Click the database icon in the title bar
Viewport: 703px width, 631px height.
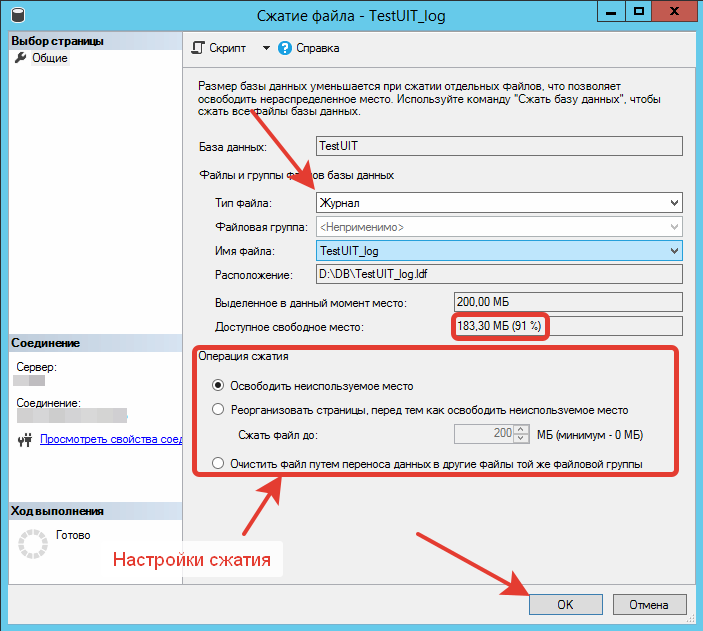pos(17,15)
